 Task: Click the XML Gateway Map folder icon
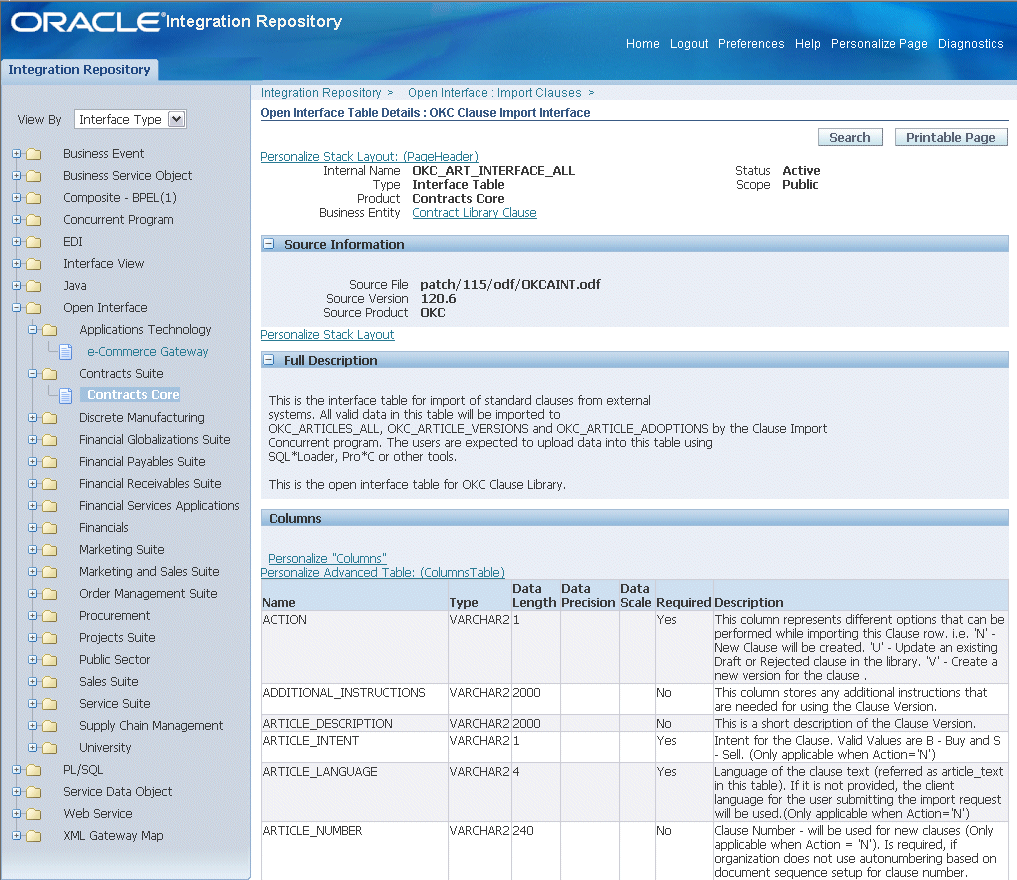coord(34,837)
